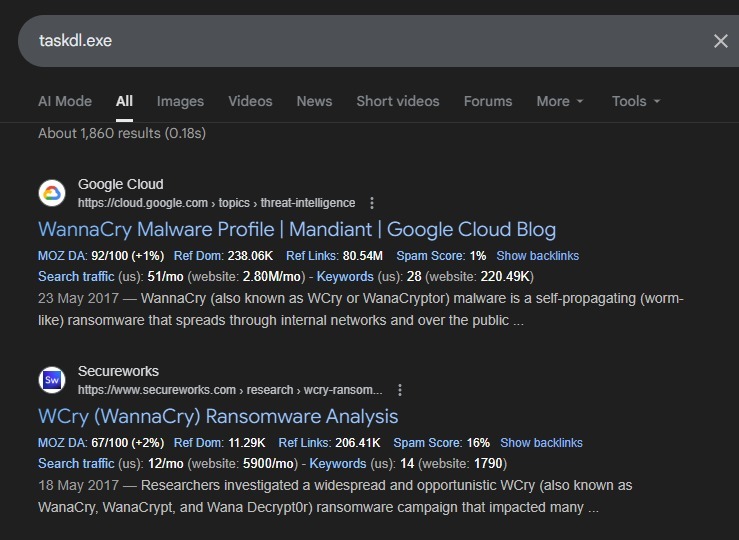Open three-dot options for Secureworks result
This screenshot has height=540, width=739.
[x=399, y=390]
